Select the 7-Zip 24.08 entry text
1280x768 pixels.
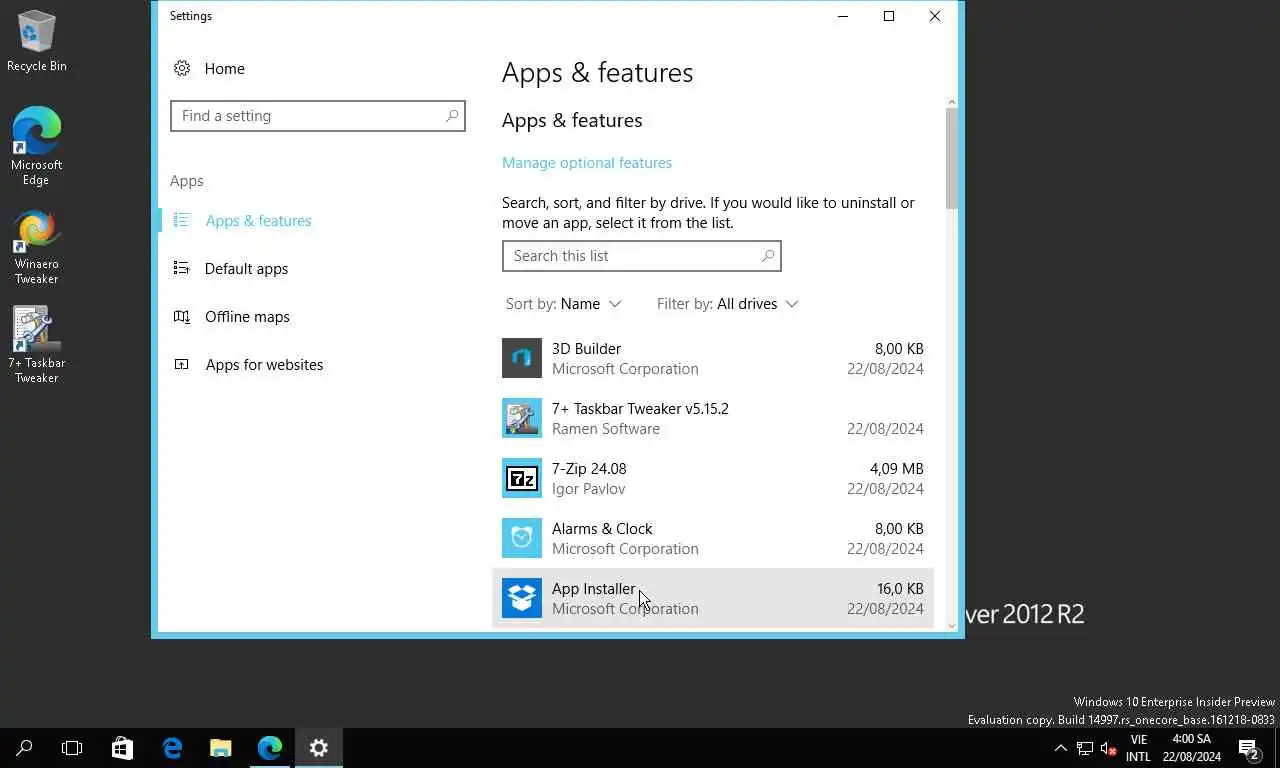[589, 468]
